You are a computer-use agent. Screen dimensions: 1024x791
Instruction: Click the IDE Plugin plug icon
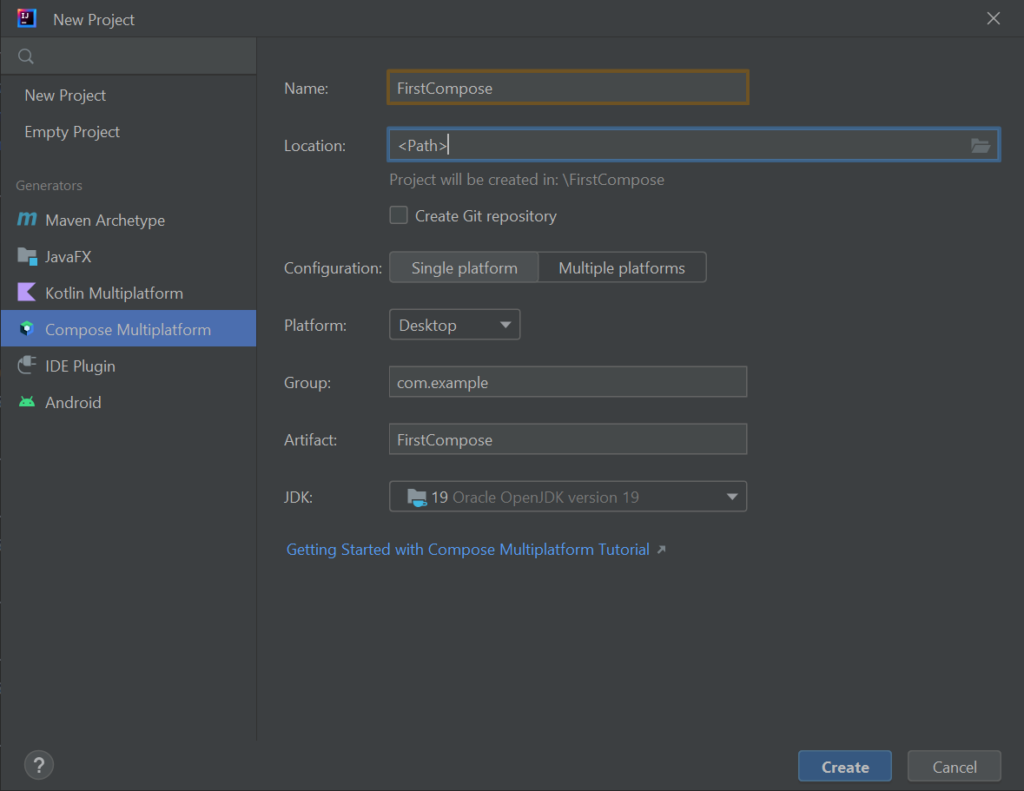point(27,365)
